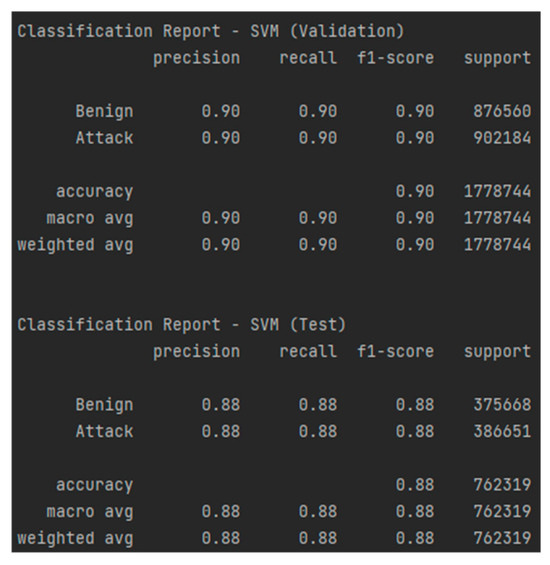Click the validation f1-score column header
550x565 pixels.
click(395, 58)
